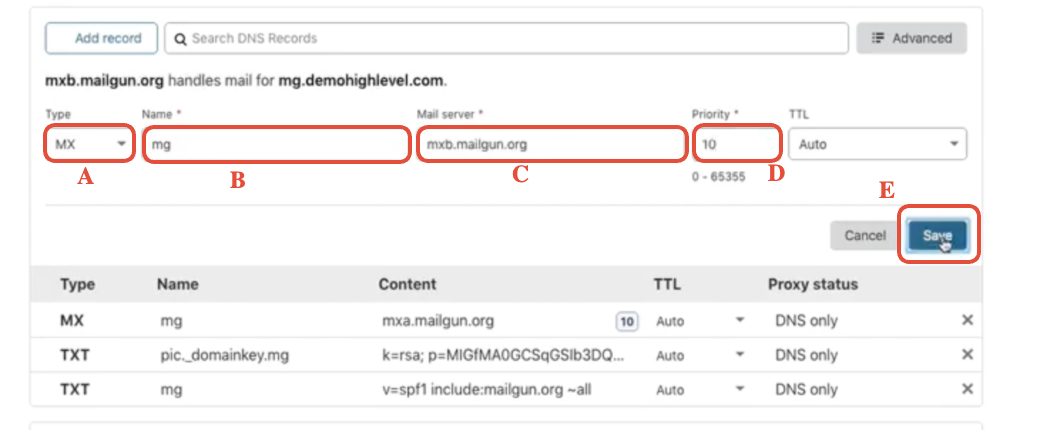
Task: Expand TTL dropdown for pic._domainkey.mg record
Action: click(740, 356)
